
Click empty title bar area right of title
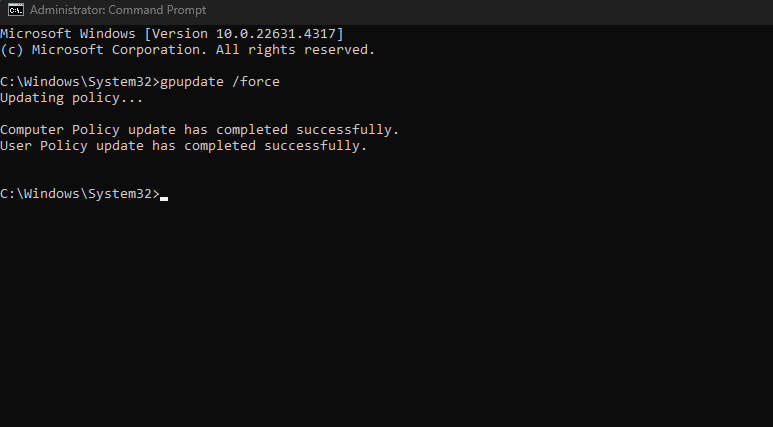coord(488,10)
